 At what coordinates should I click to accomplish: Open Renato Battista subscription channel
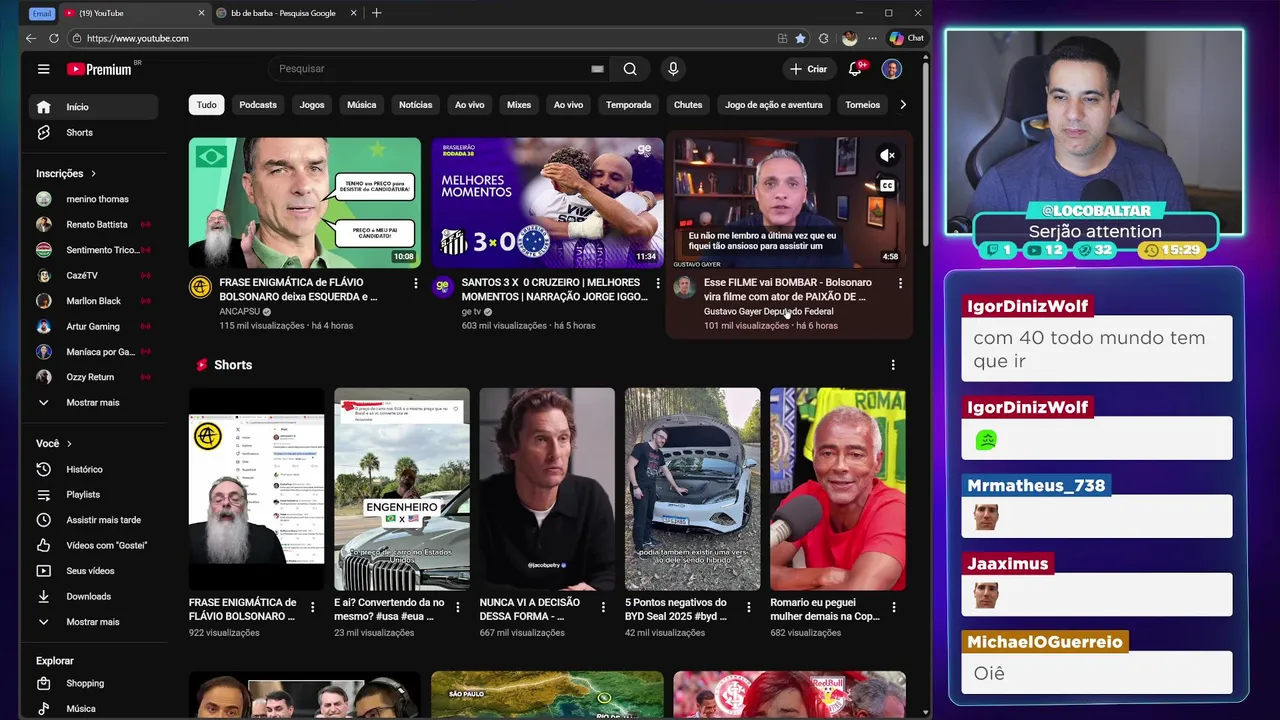point(93,225)
